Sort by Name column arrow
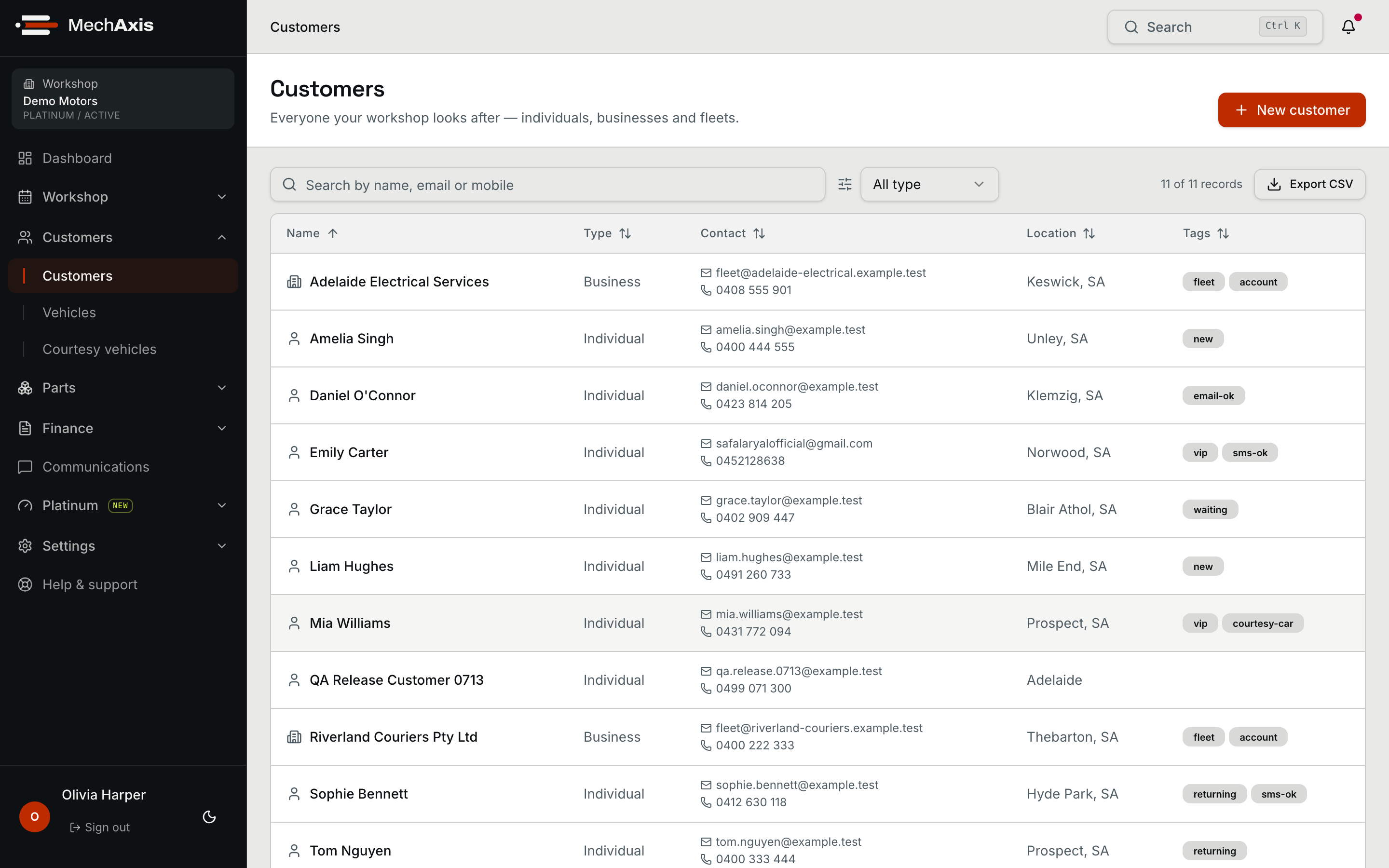This screenshot has width=1389, height=868. 333,233
